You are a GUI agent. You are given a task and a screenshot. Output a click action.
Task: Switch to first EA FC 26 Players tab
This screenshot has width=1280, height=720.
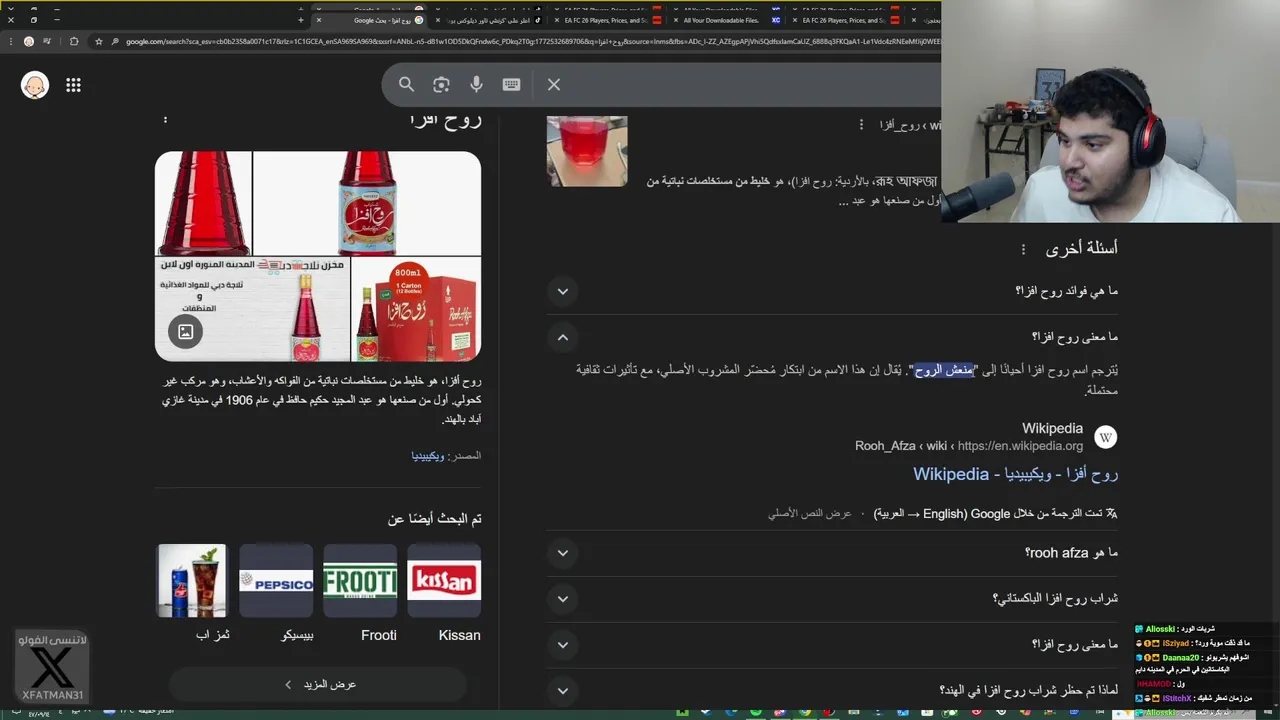tap(606, 20)
